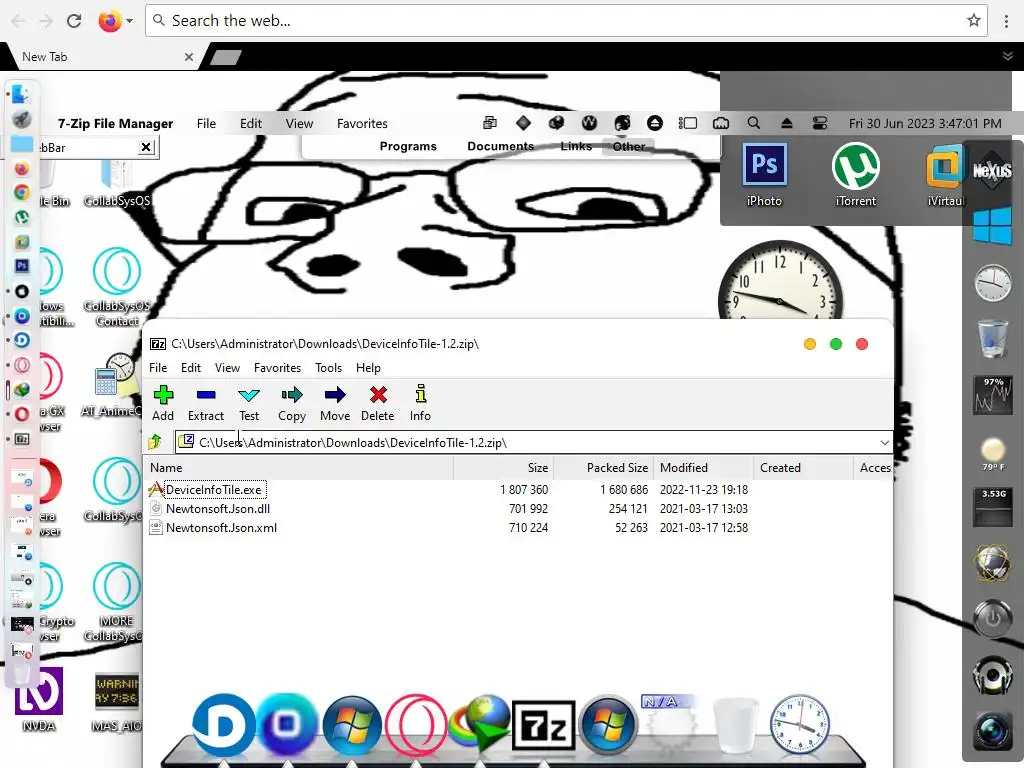Viewport: 1024px width, 768px height.
Task: Click the camera lens icon on right dock
Action: [x=993, y=731]
